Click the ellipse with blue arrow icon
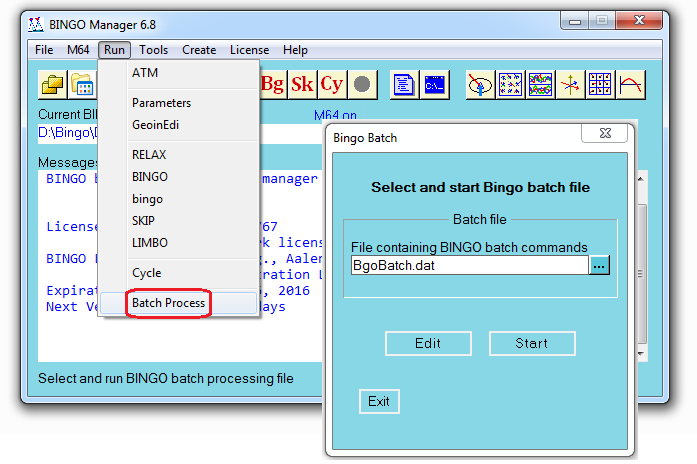This screenshot has width=697, height=464. pos(480,84)
